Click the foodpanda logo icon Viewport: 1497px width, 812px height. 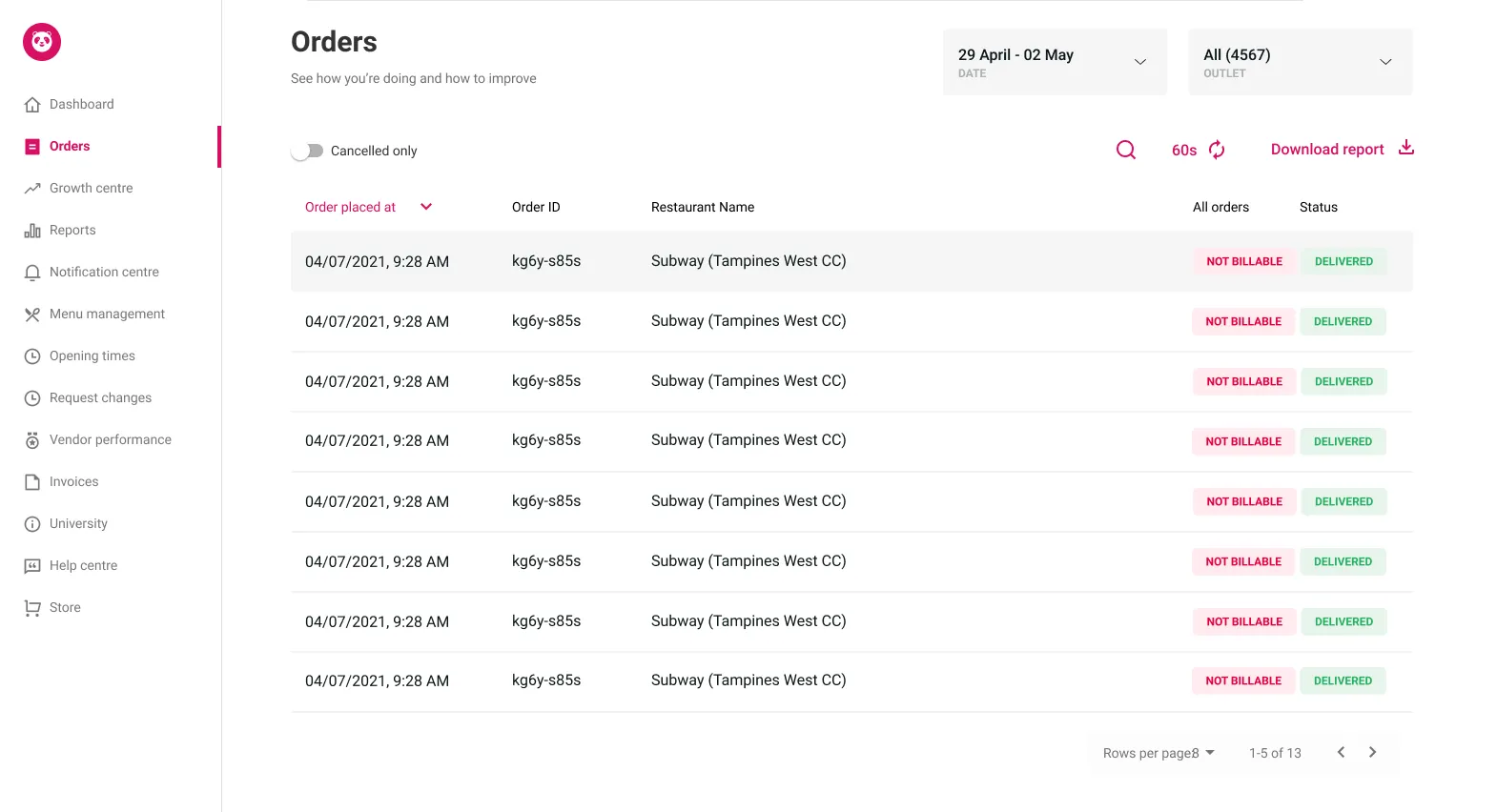[x=42, y=42]
